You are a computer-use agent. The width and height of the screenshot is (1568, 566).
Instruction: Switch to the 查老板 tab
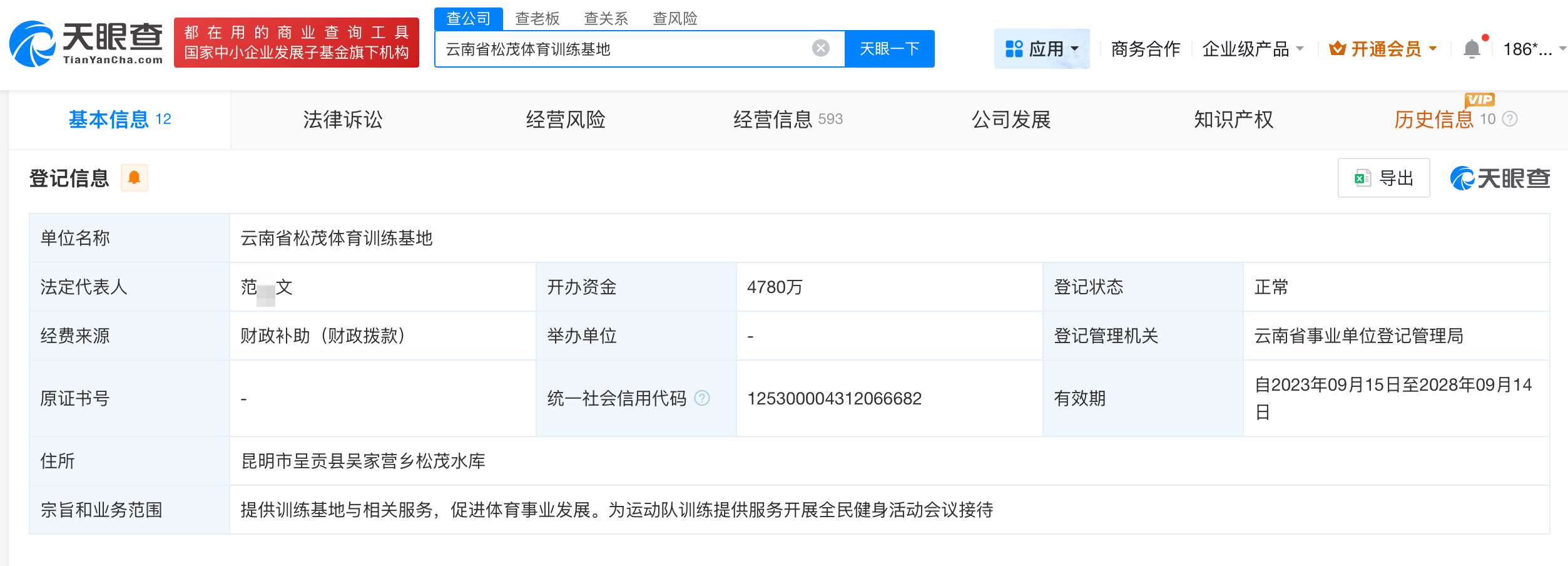(x=539, y=19)
